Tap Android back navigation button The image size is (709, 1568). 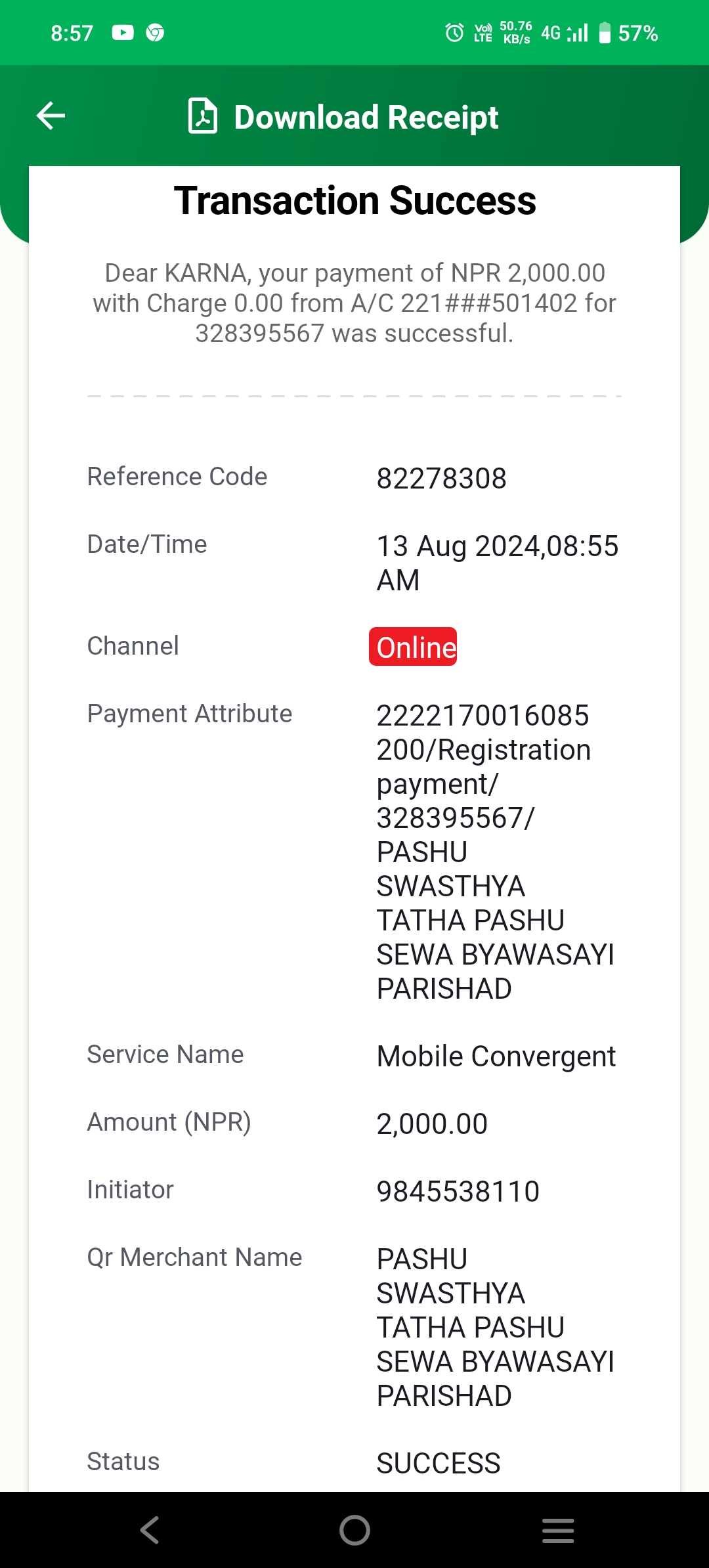click(150, 1530)
